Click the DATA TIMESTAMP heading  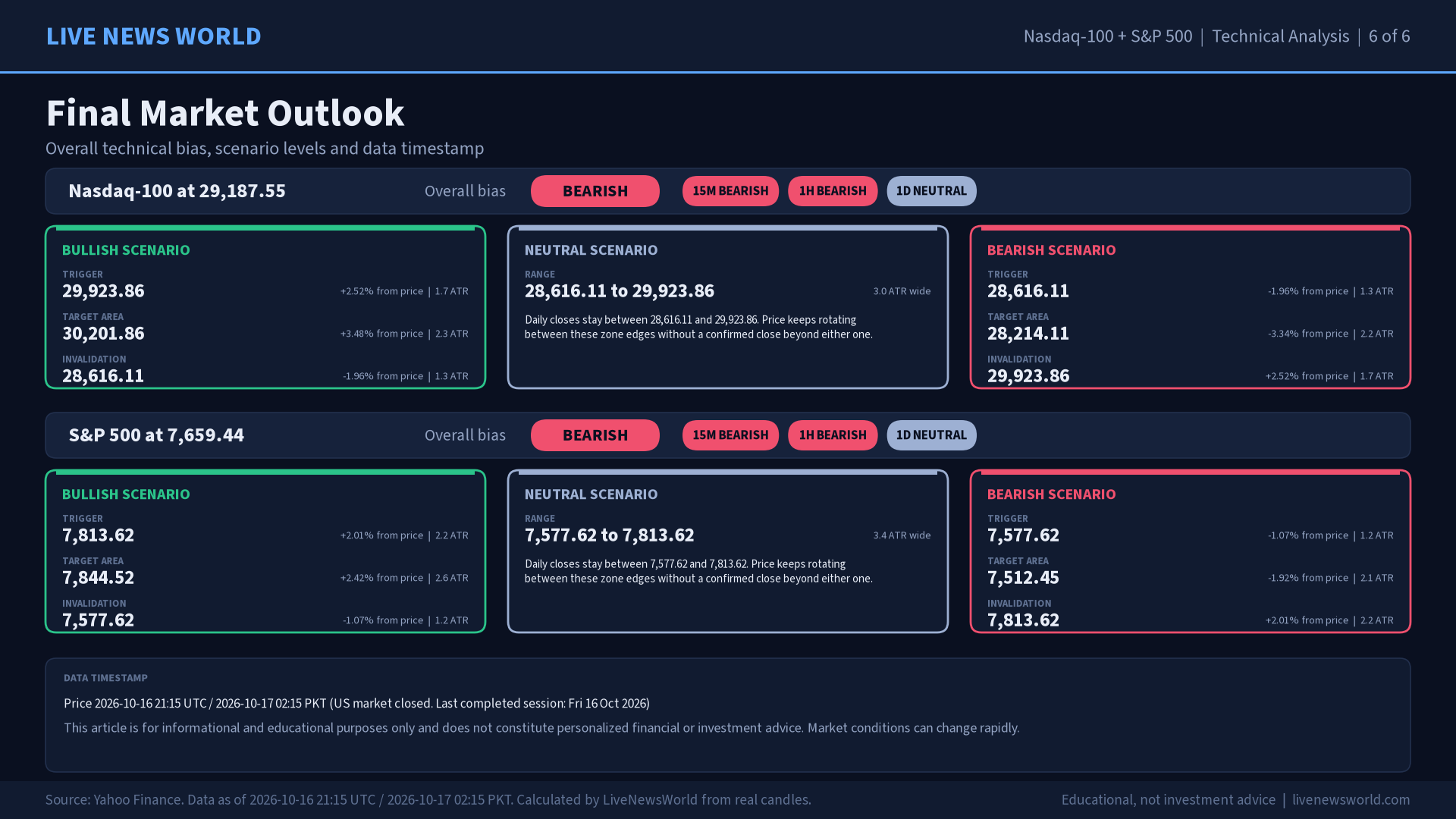point(105,678)
